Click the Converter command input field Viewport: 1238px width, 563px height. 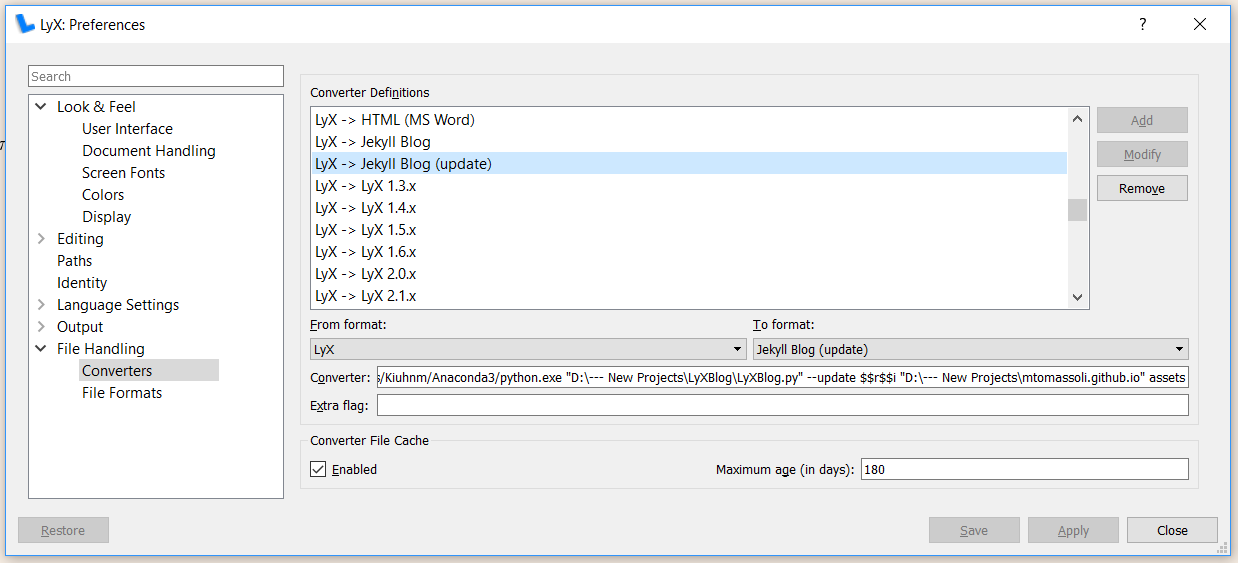(x=782, y=377)
